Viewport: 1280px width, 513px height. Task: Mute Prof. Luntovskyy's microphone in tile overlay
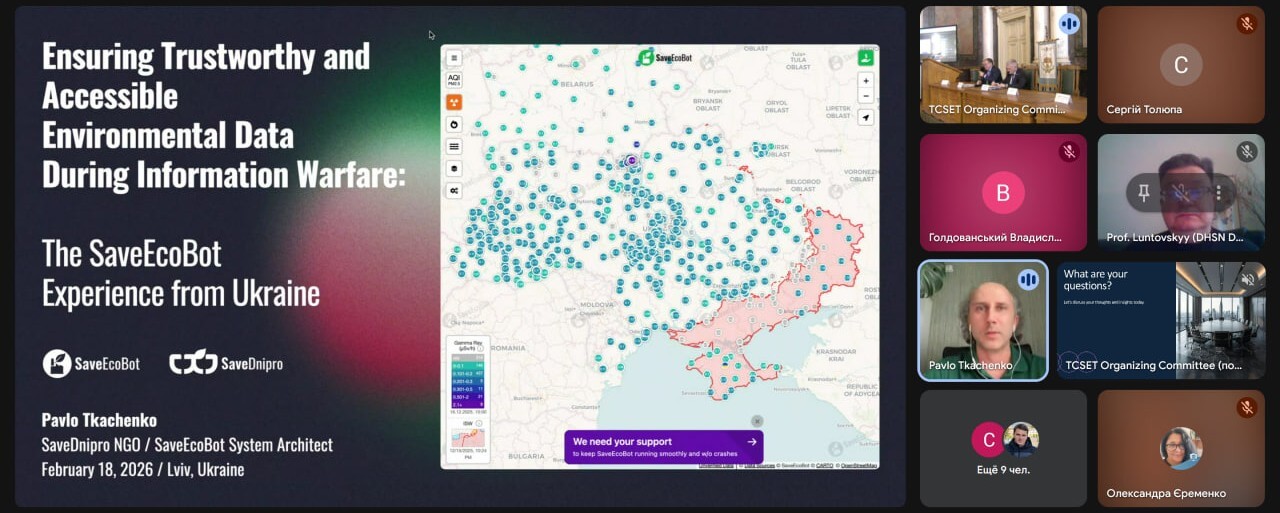click(1181, 192)
